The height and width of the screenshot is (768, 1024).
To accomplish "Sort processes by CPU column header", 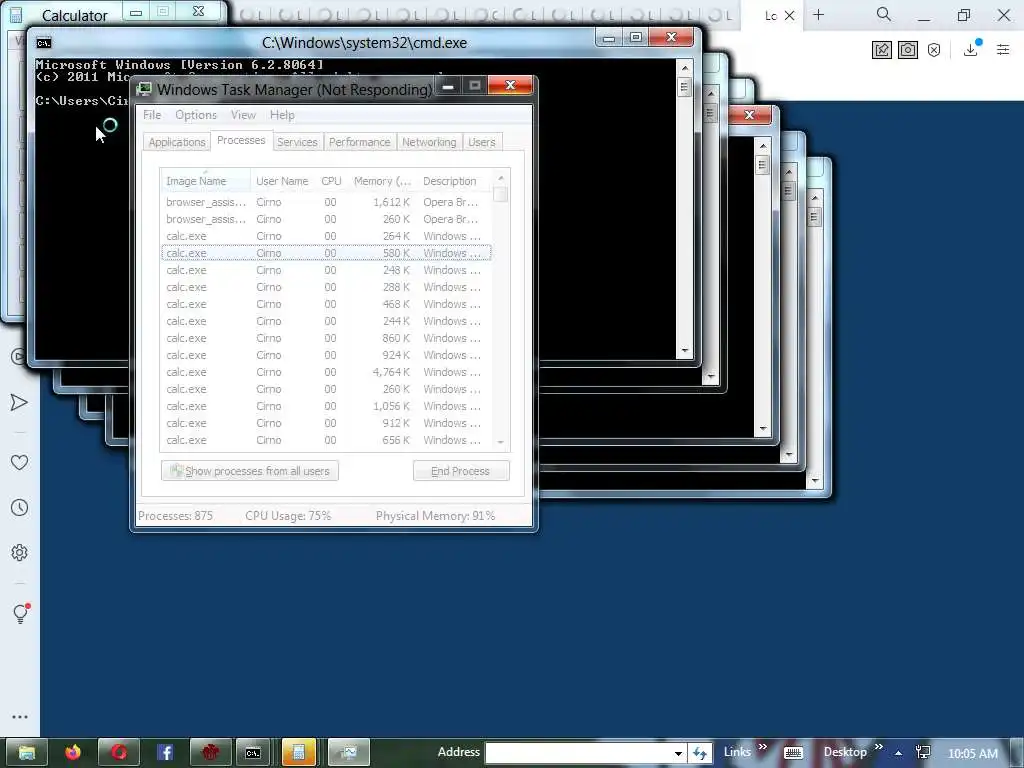I will click(x=331, y=181).
